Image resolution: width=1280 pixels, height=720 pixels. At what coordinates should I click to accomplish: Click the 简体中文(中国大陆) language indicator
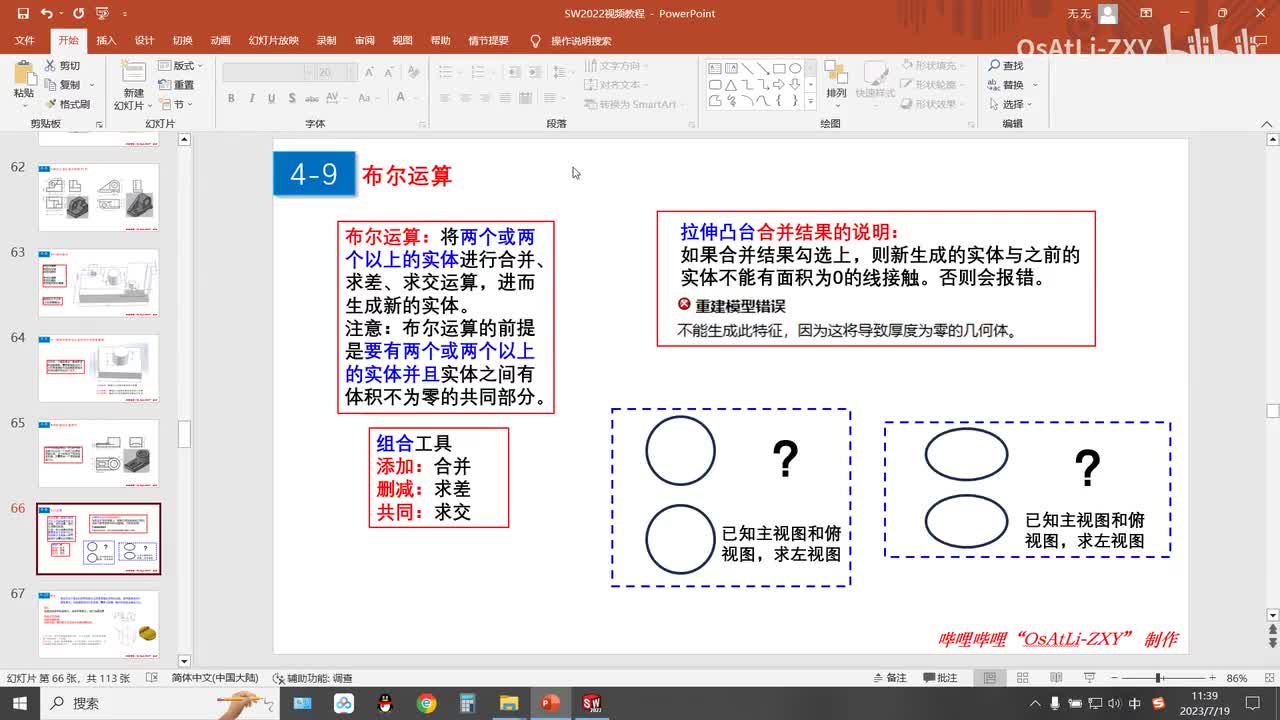[x=214, y=678]
